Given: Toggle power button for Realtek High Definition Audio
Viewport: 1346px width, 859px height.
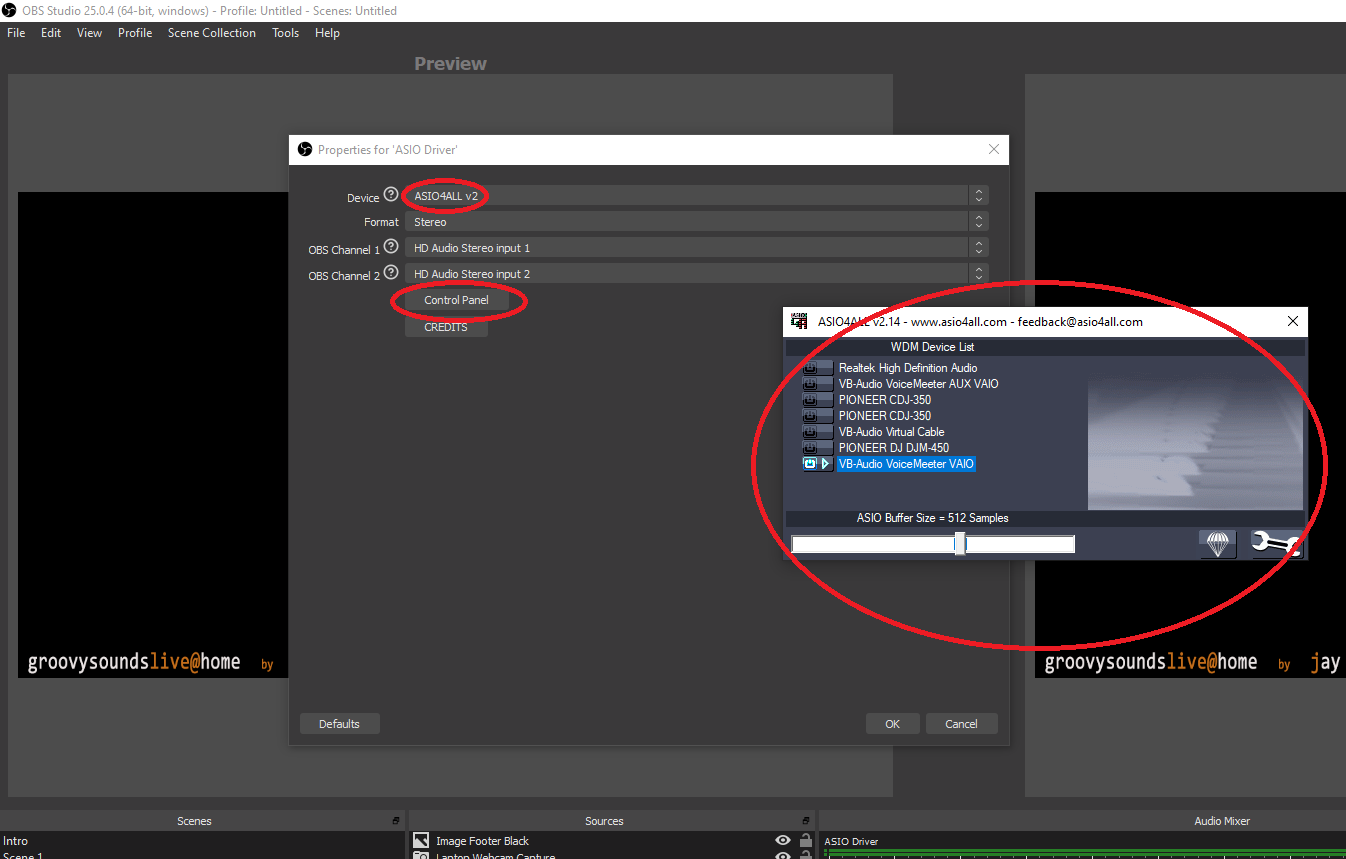Looking at the screenshot, I should pyautogui.click(x=811, y=368).
